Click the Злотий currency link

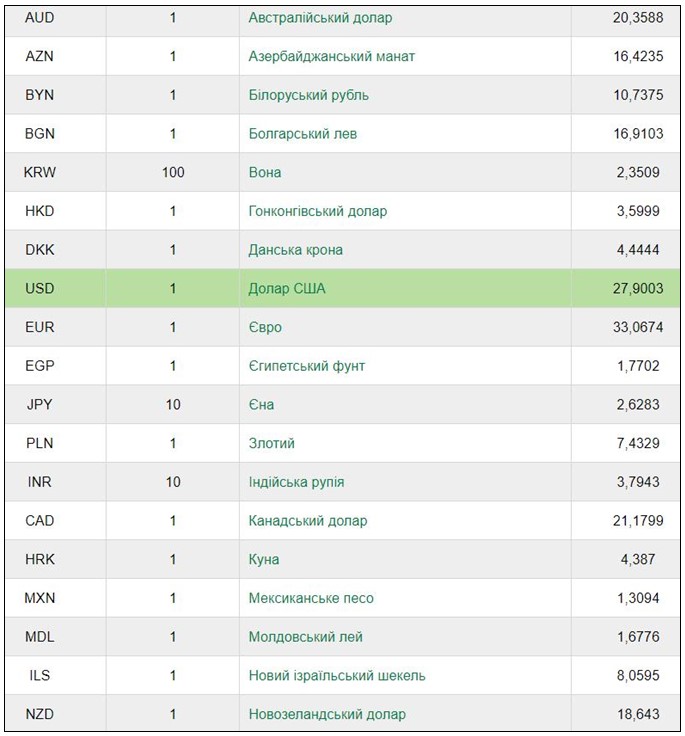271,443
